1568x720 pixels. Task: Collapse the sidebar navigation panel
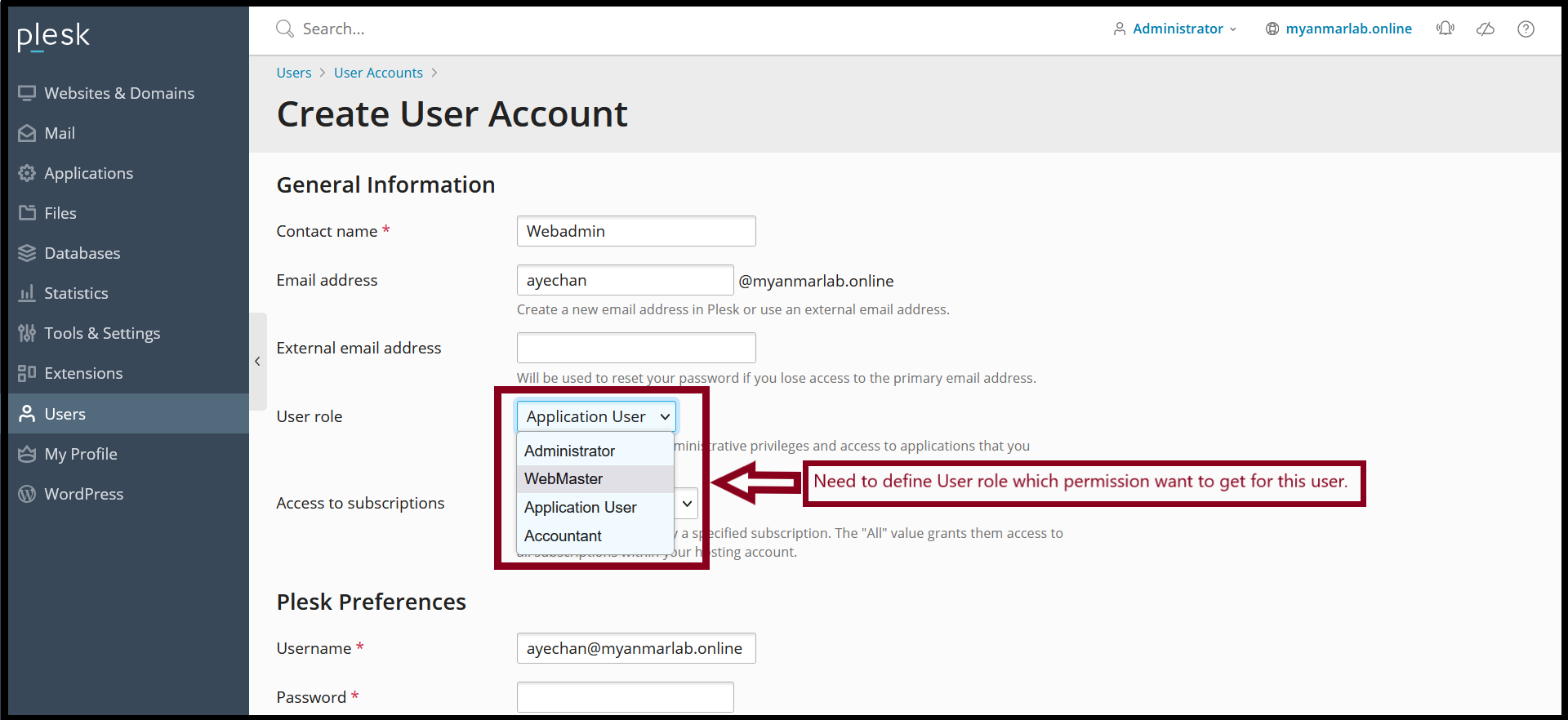click(257, 361)
